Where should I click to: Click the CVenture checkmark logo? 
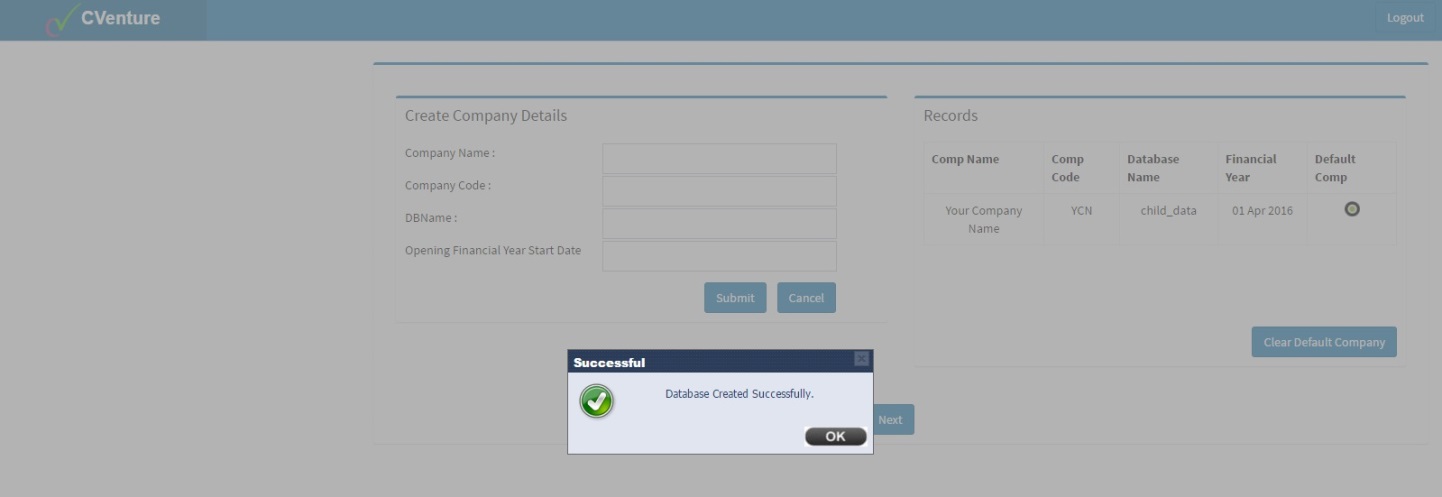(x=62, y=19)
